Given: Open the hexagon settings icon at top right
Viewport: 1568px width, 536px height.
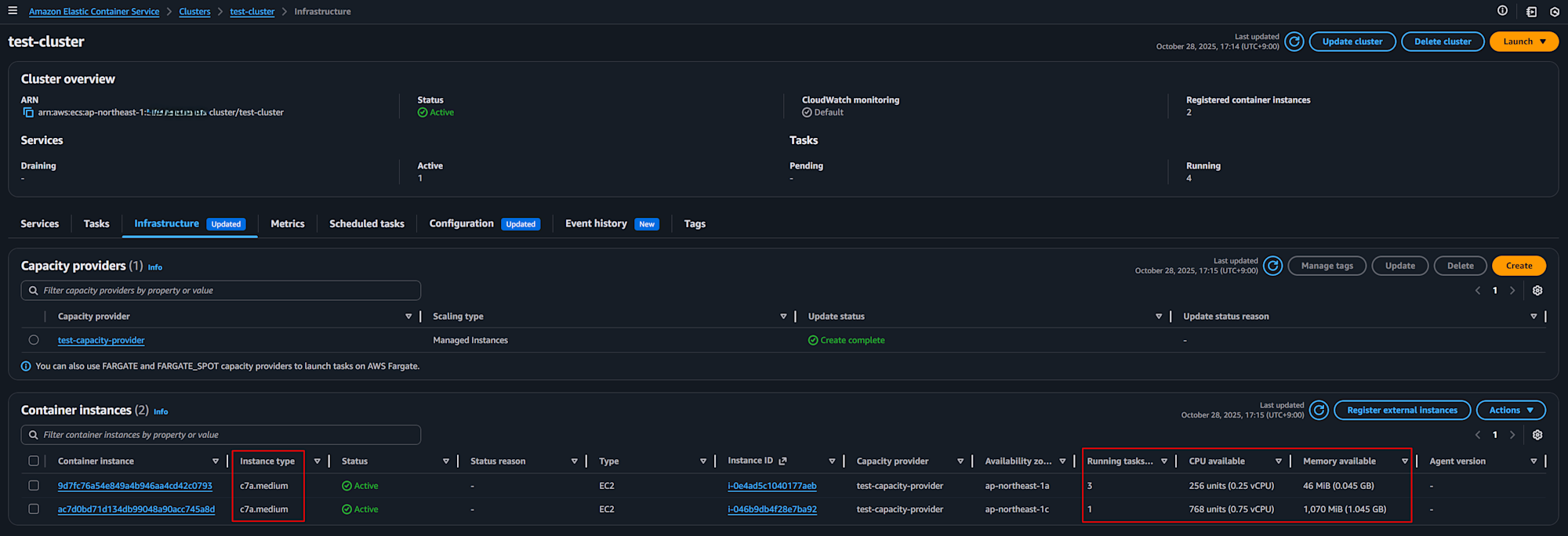Looking at the screenshot, I should click(1555, 12).
